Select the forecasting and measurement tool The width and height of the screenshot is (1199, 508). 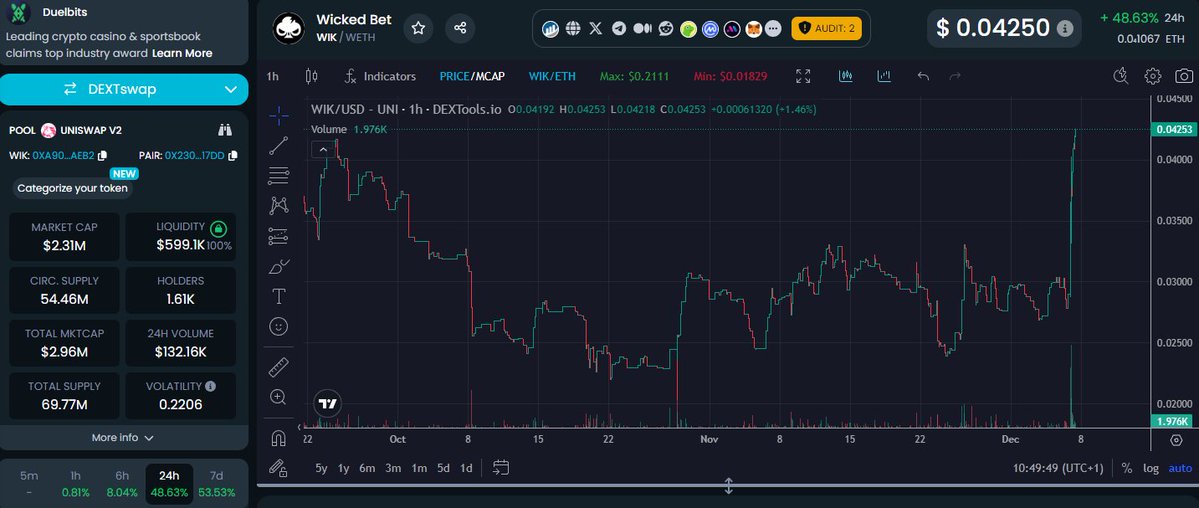[x=279, y=236]
